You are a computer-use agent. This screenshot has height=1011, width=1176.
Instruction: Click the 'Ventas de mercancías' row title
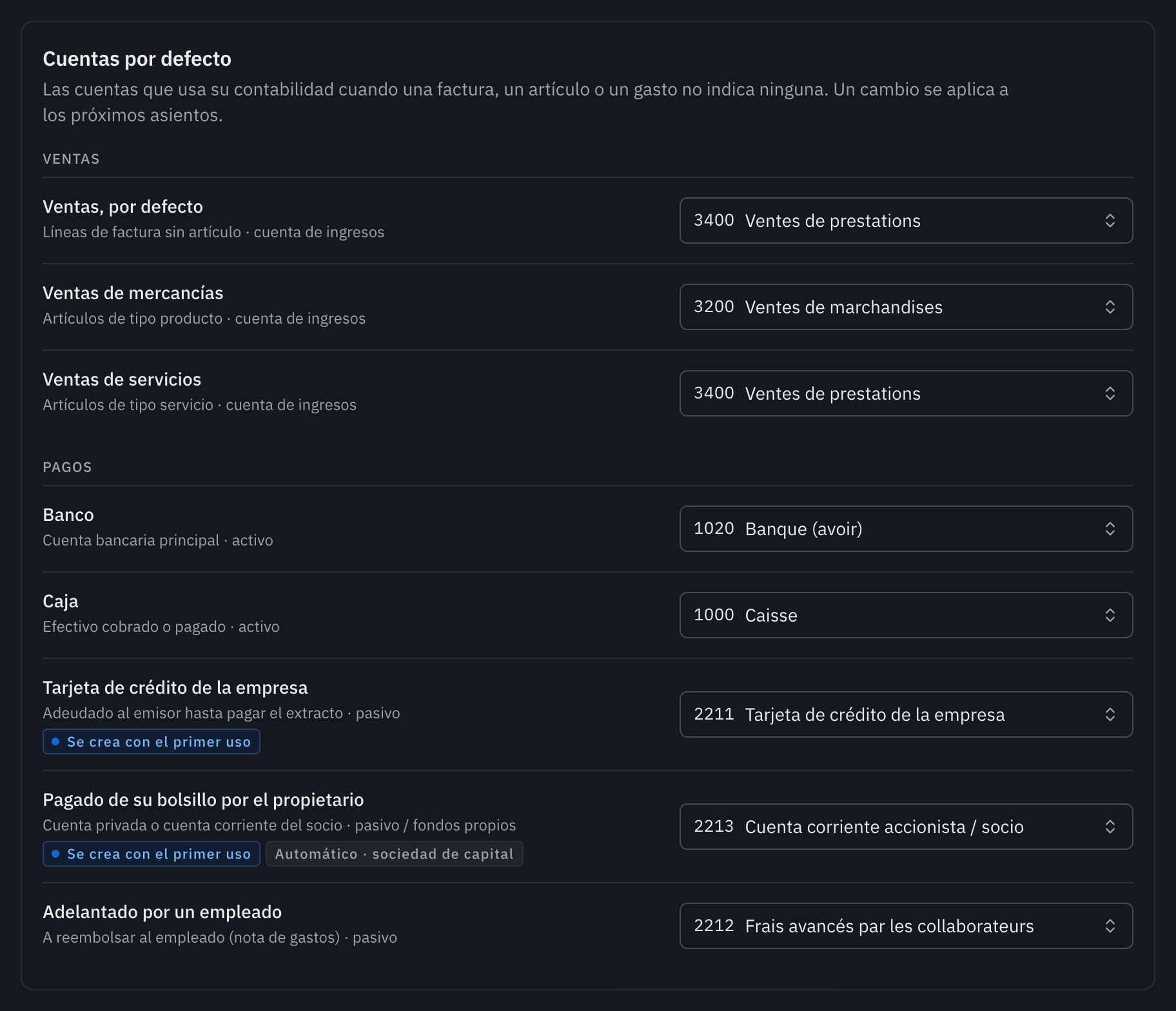click(x=133, y=293)
